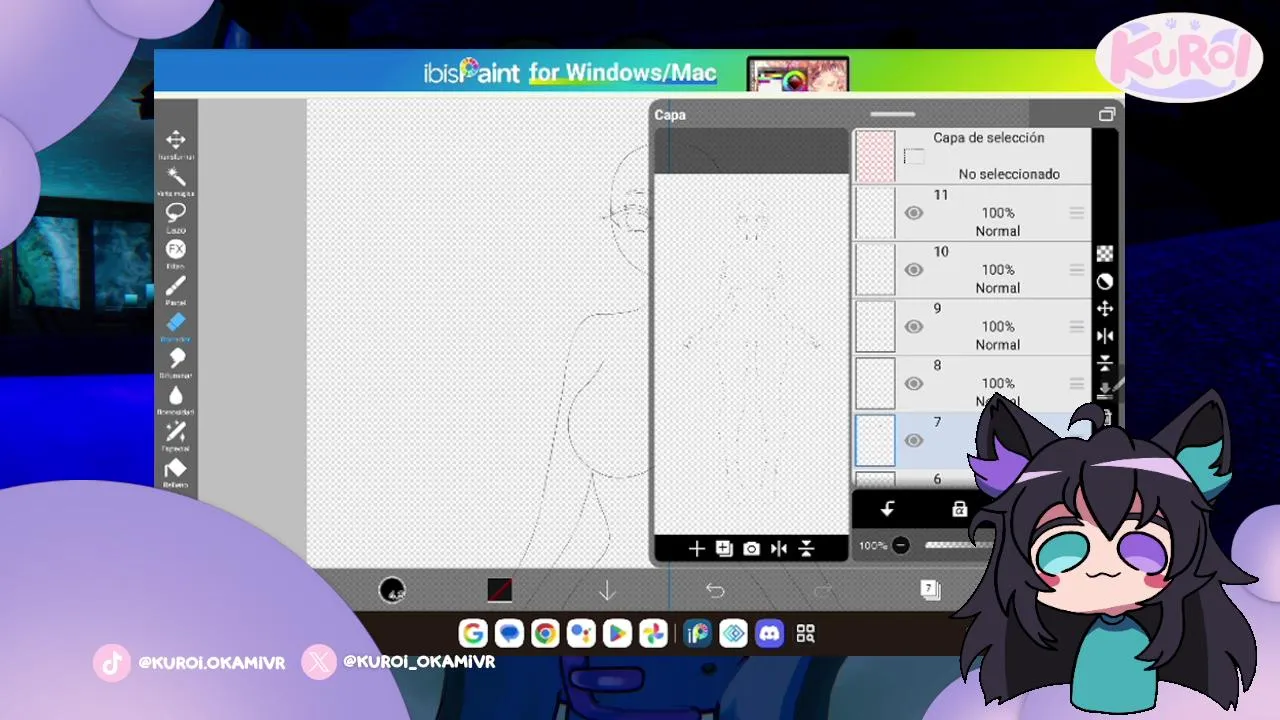Open Google app in taskbar
This screenshot has width=1280, height=720.
[473, 633]
